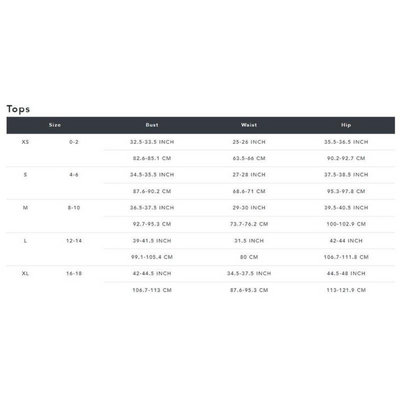
Task: Select the Bust column header
Action: pos(152,125)
